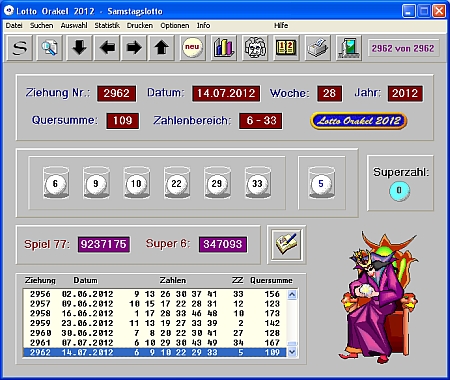Open the Suchen menu
This screenshot has height=380, width=450.
pos(41,26)
